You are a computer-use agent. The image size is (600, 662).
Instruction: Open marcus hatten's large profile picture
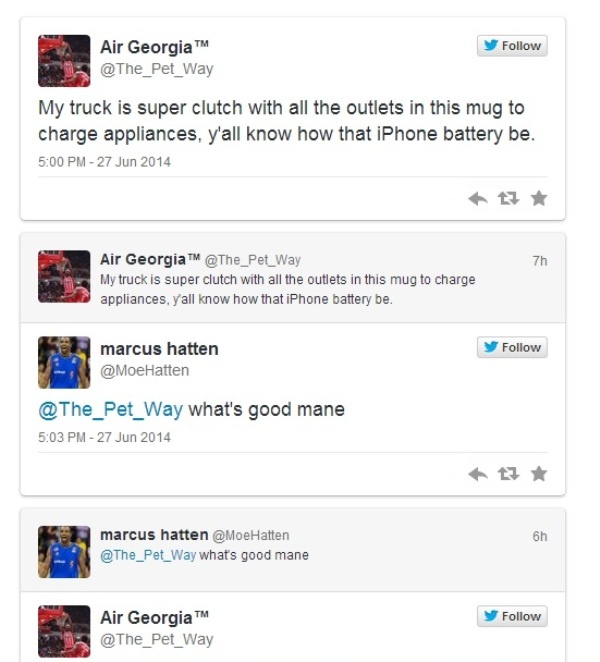coord(64,362)
